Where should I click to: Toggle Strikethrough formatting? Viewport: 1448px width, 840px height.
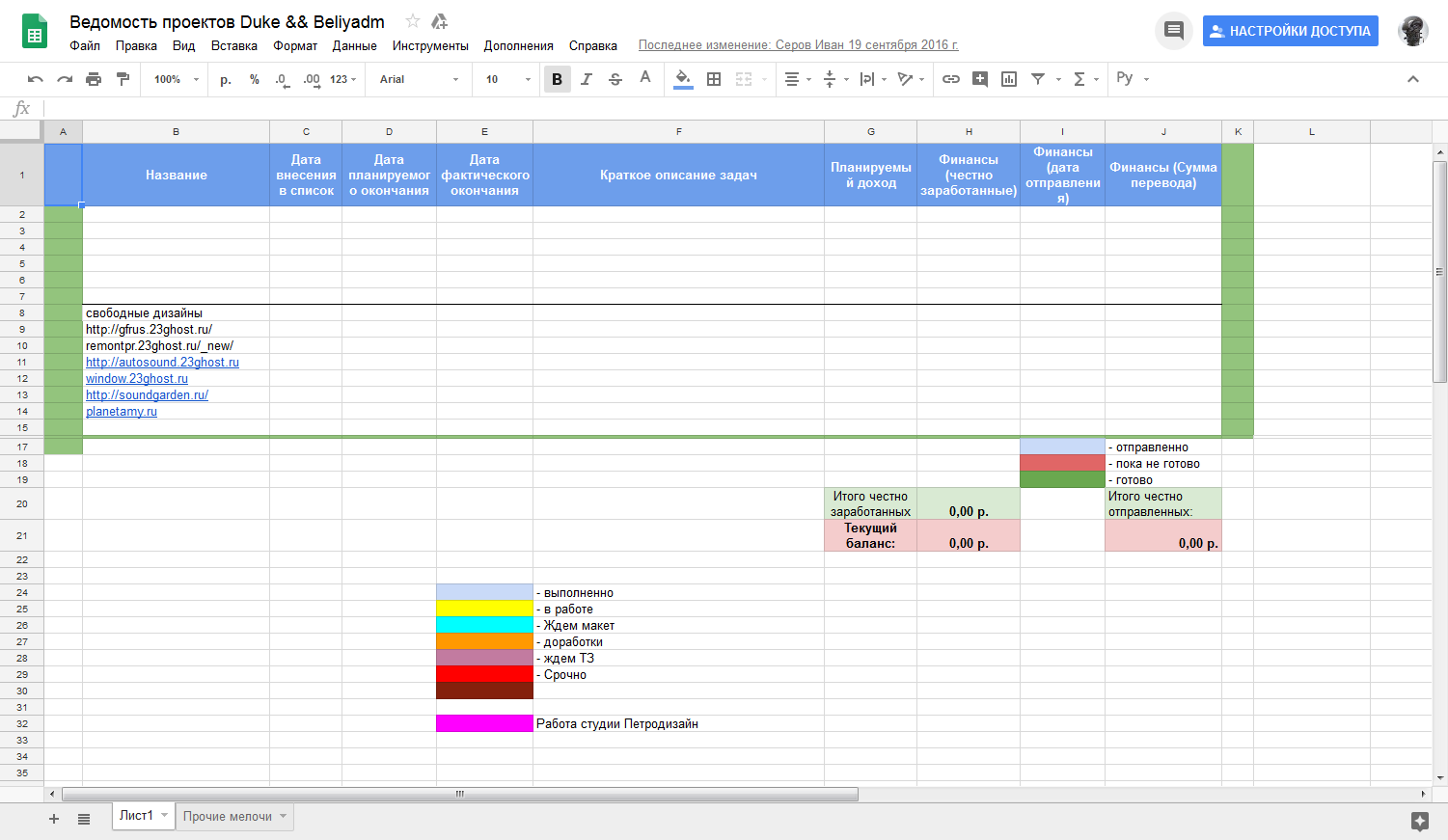(x=615, y=79)
